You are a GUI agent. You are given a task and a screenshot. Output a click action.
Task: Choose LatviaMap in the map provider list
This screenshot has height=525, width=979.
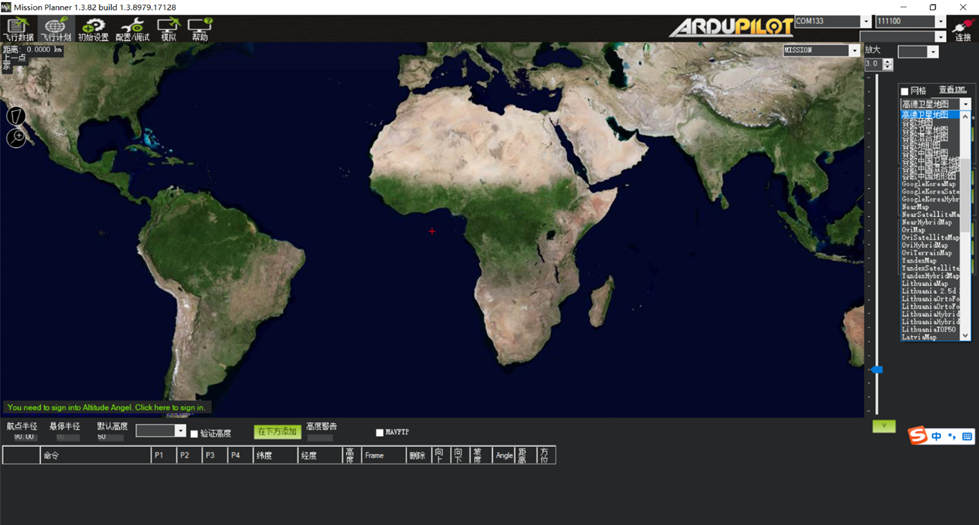920,337
